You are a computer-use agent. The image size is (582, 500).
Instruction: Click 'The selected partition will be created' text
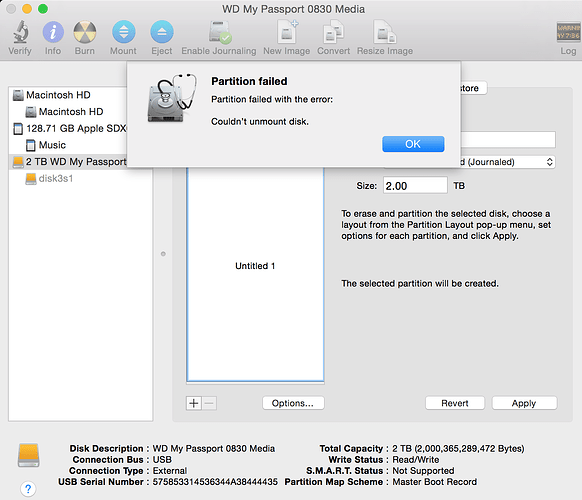[420, 284]
